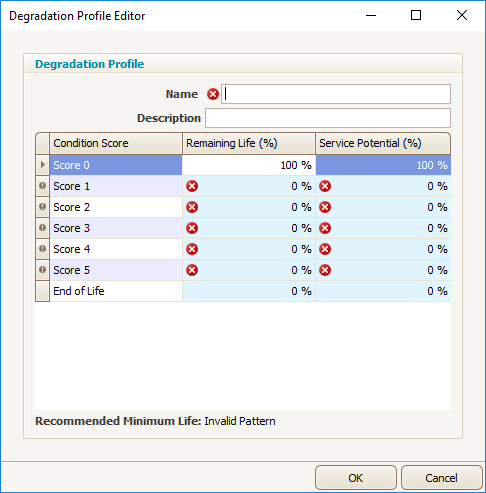Click Score 1 Remaining Life error icon
This screenshot has width=486, height=493.
(192, 186)
